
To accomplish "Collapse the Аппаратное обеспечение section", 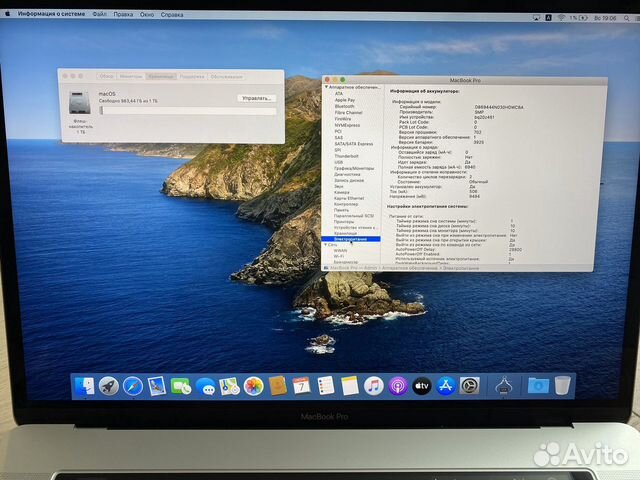I will [x=327, y=87].
